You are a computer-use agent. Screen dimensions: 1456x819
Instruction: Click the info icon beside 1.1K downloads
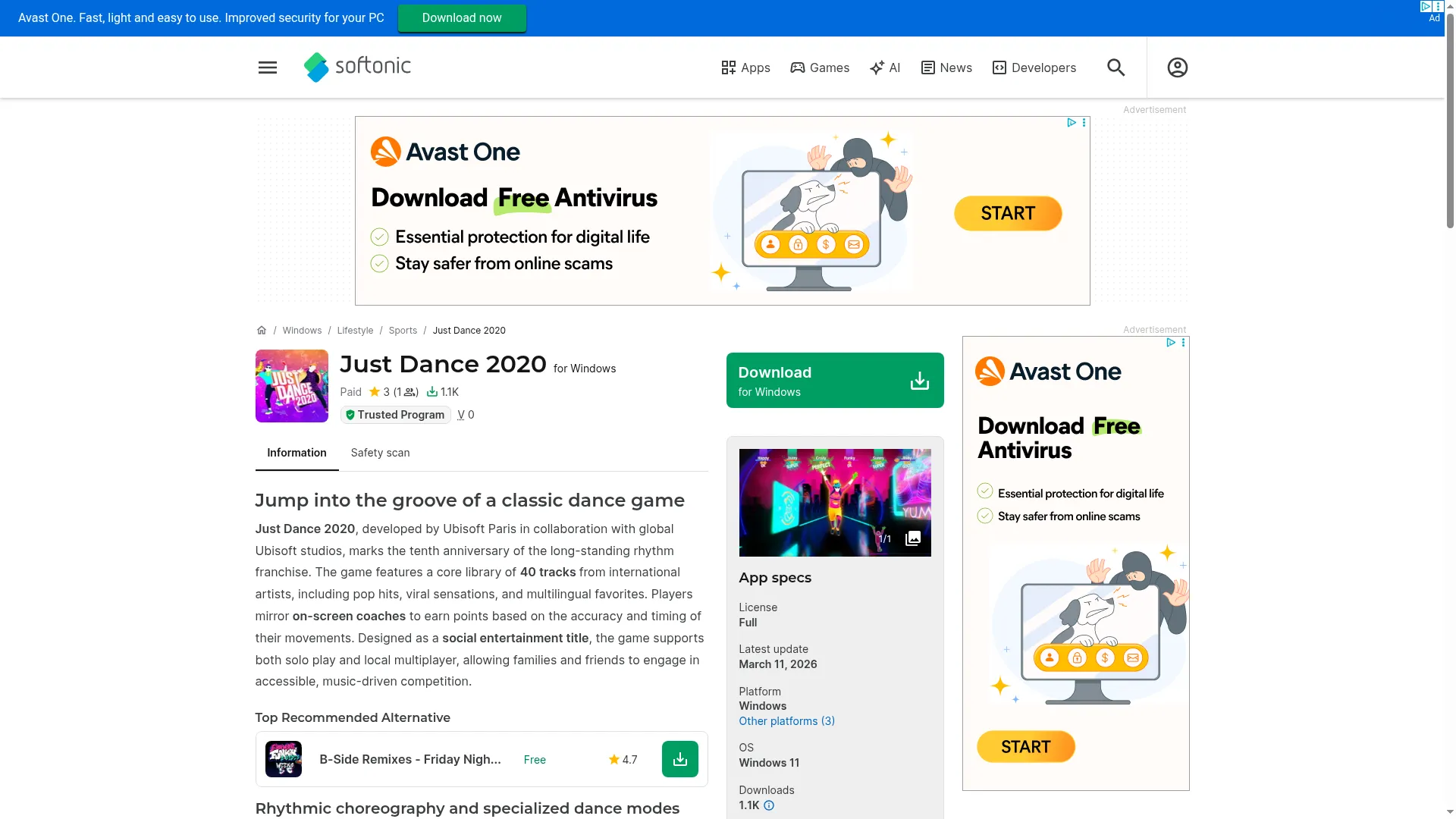[769, 805]
